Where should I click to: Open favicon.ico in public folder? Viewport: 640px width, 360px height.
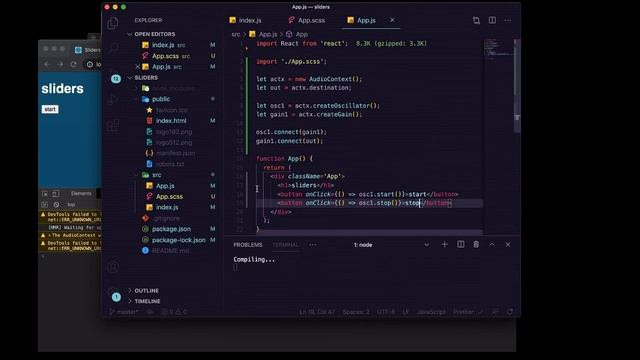click(x=172, y=110)
